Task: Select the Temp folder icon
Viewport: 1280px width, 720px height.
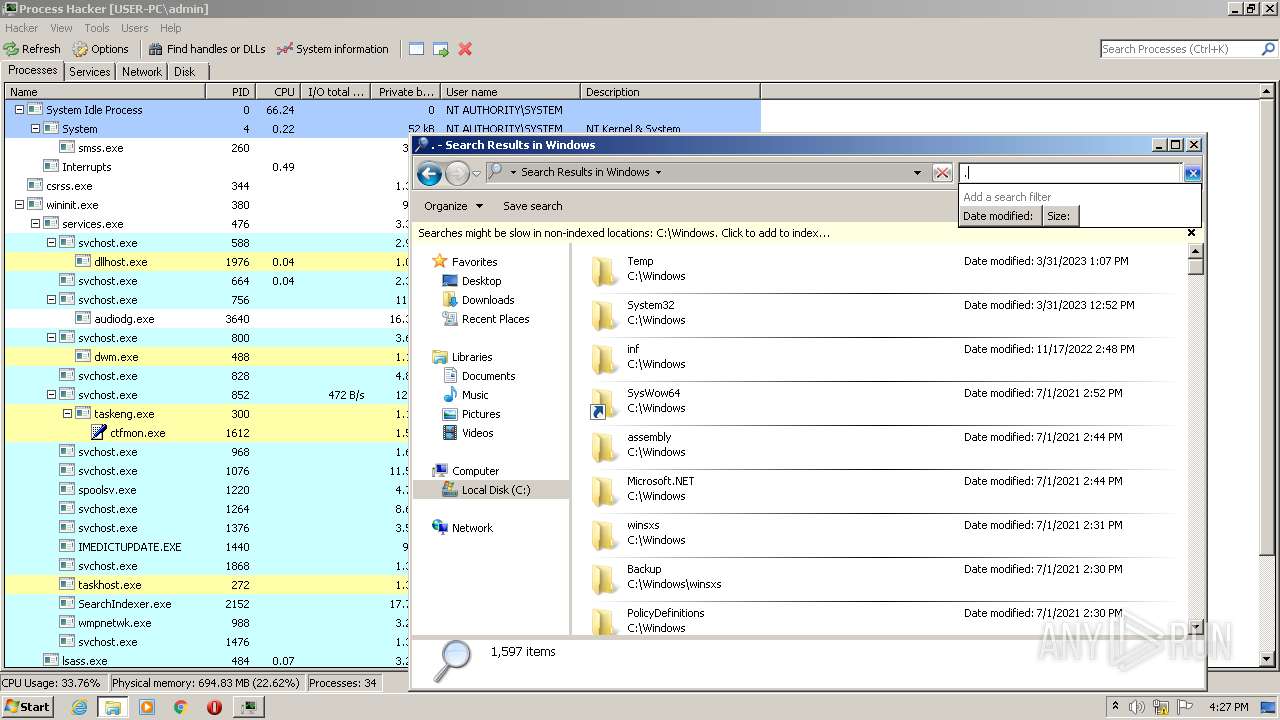Action: [x=604, y=271]
